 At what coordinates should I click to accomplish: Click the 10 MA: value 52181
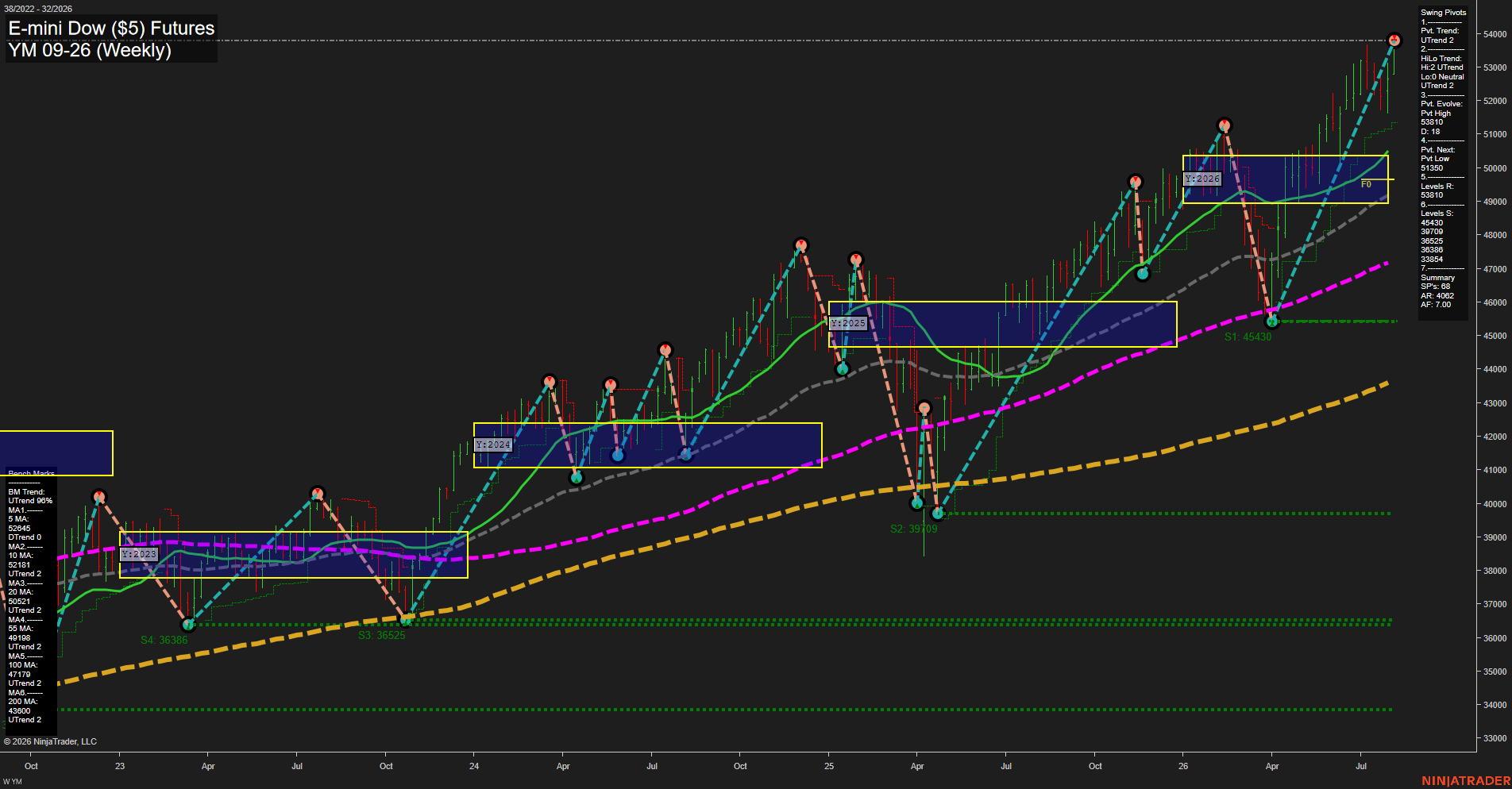tap(19, 565)
